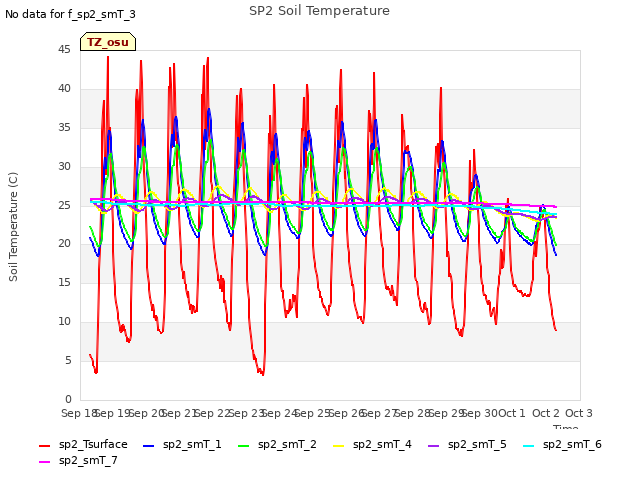Click the Sep 18 x-axis tick label

[x=79, y=413]
